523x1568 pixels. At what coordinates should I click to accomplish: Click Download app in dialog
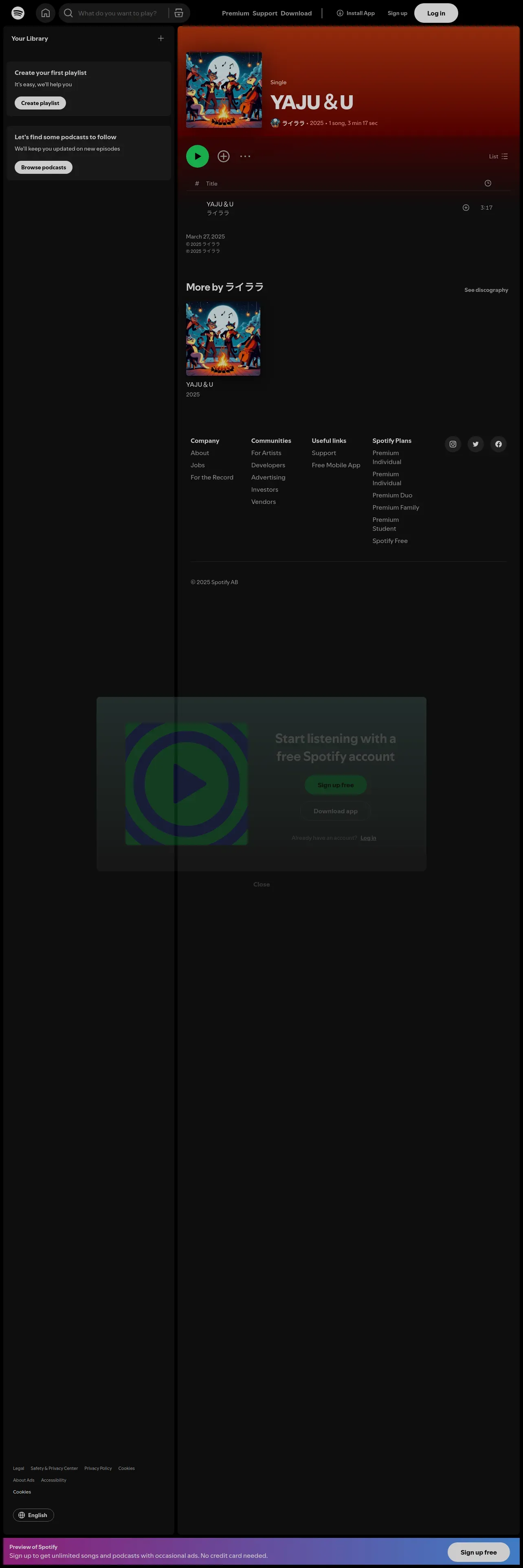[336, 811]
